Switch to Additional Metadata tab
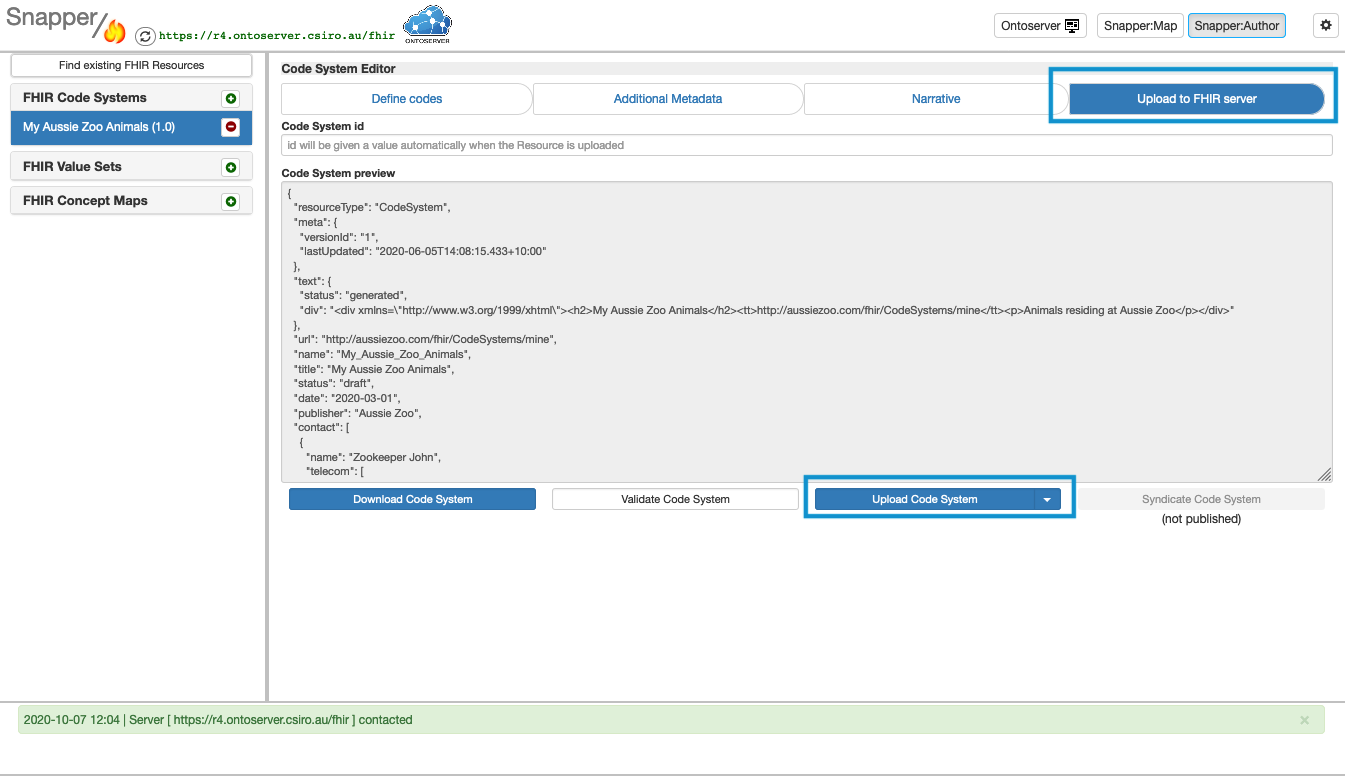 668,99
